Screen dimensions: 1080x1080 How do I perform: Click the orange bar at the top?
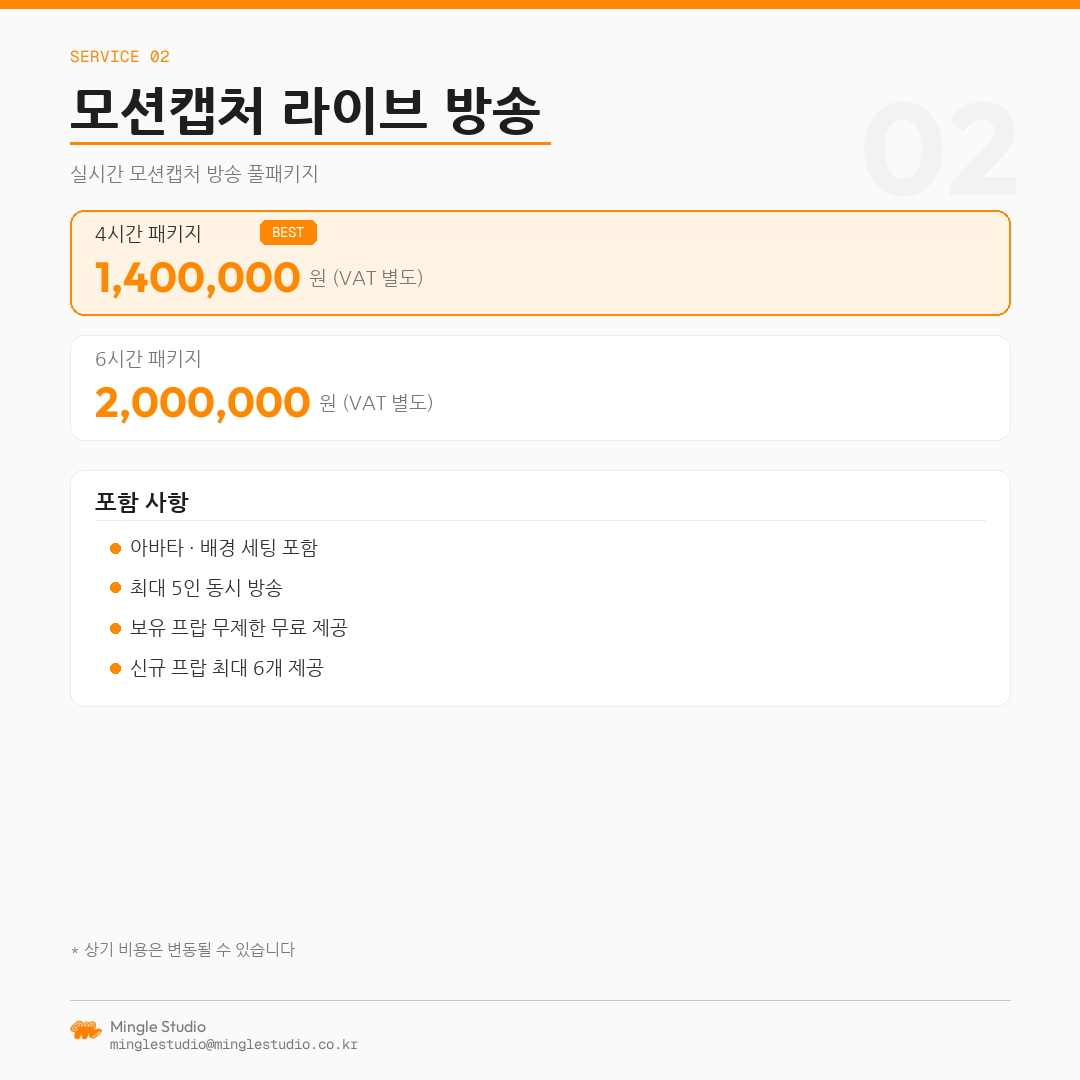(540, 4)
